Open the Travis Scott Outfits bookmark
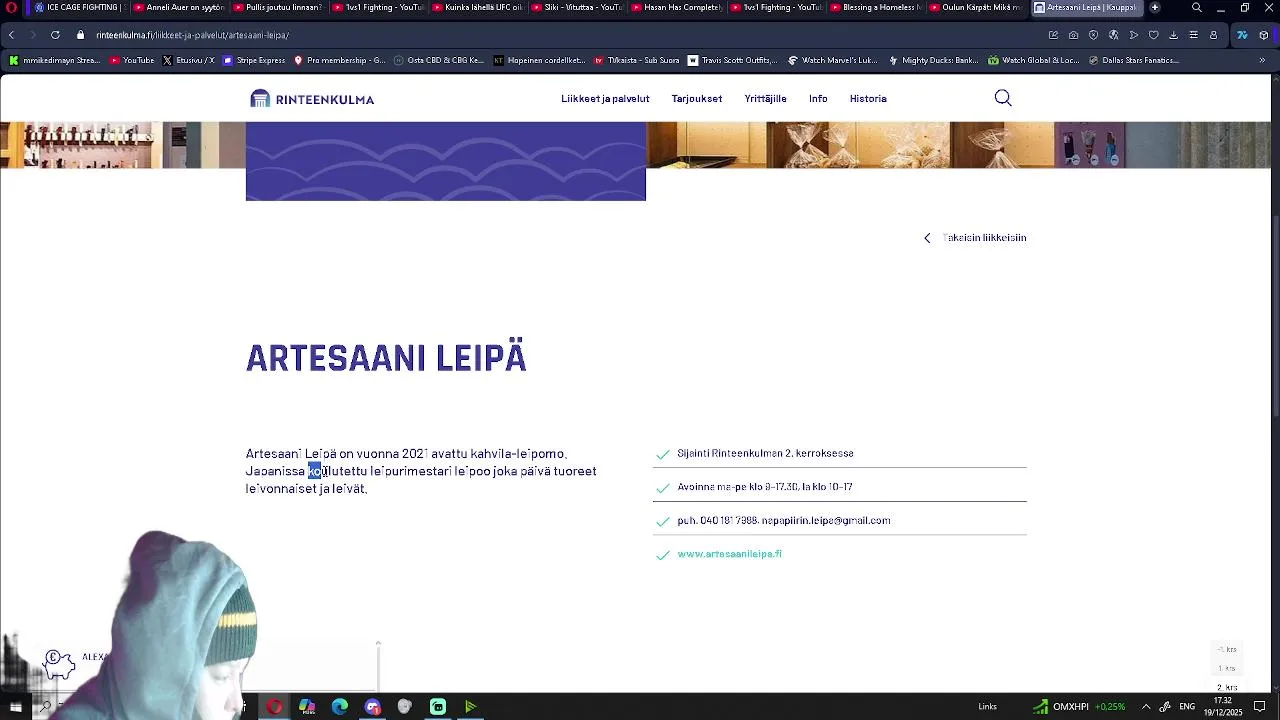1280x720 pixels. pyautogui.click(x=732, y=60)
